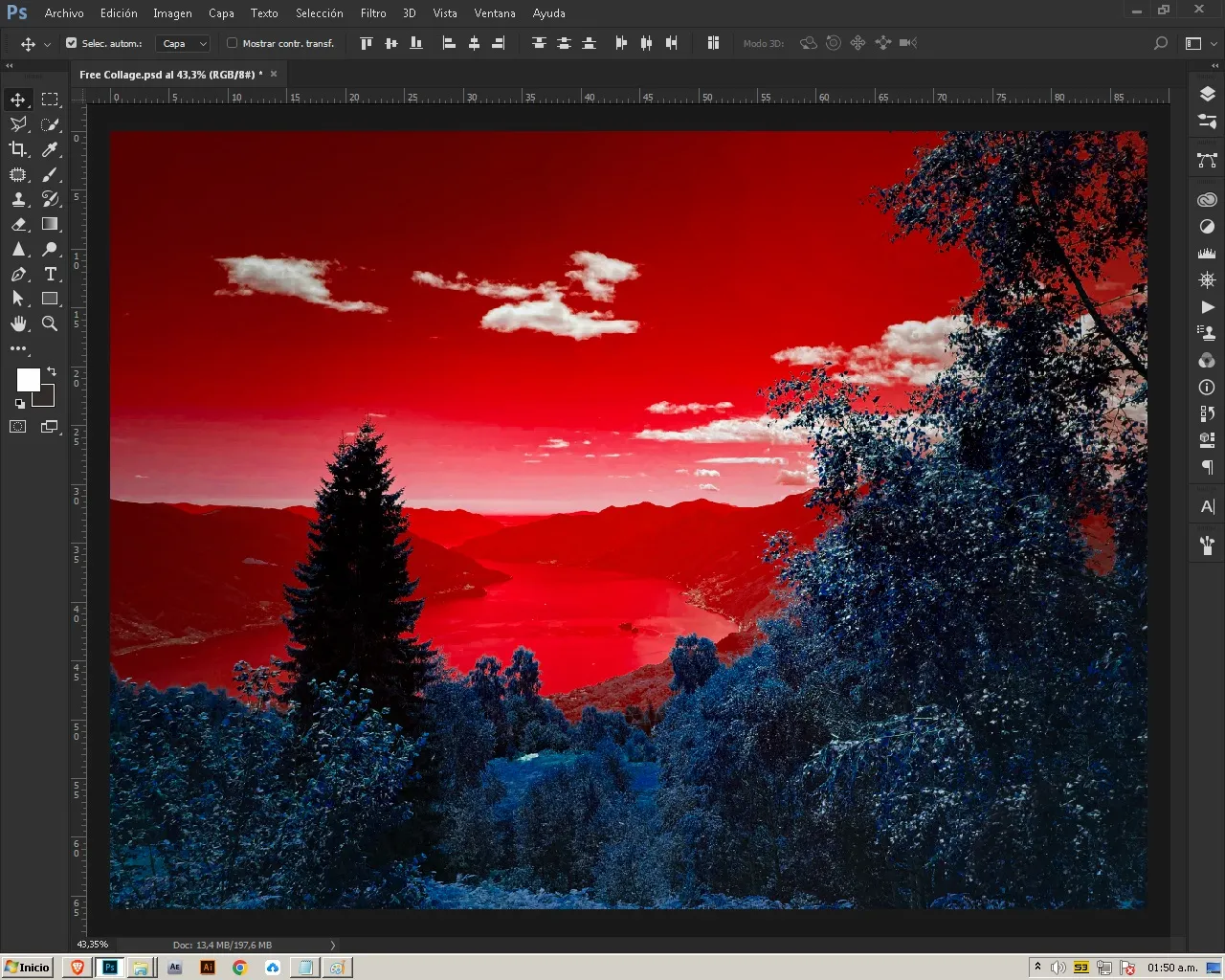The height and width of the screenshot is (980, 1225).
Task: Open Illustrator from the taskbar
Action: [x=208, y=968]
